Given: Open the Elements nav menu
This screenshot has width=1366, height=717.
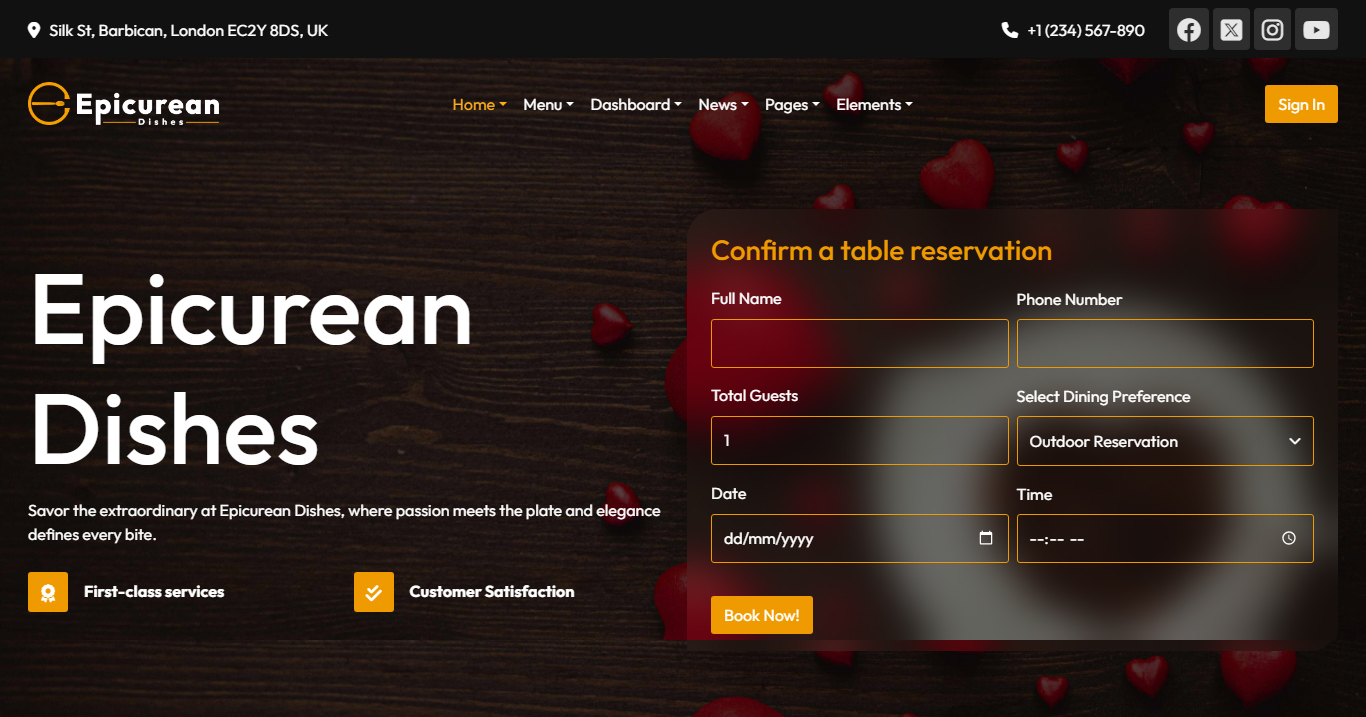Looking at the screenshot, I should 874,105.
